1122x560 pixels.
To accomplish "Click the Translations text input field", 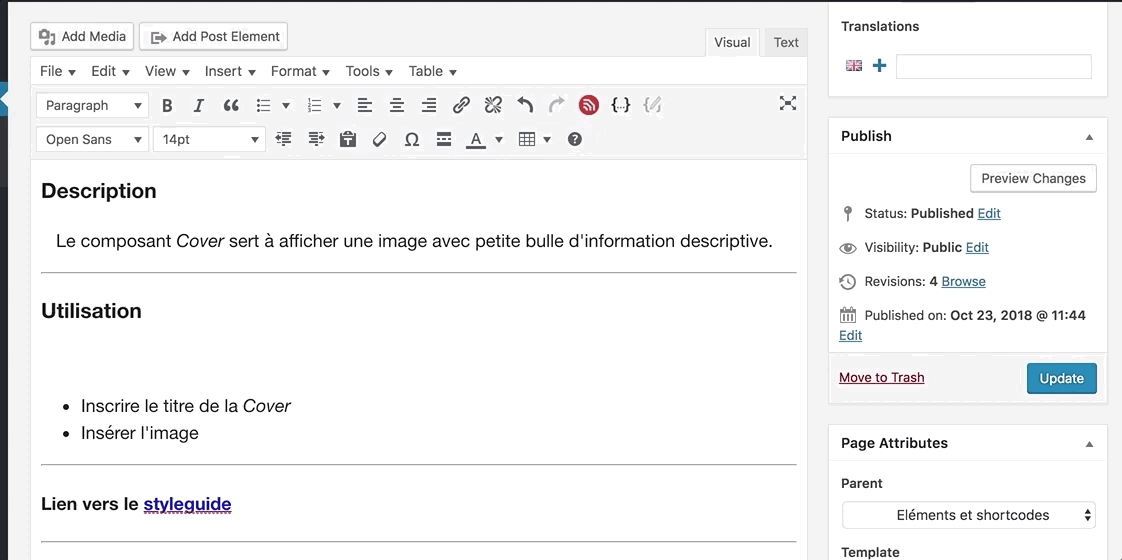I will [993, 66].
